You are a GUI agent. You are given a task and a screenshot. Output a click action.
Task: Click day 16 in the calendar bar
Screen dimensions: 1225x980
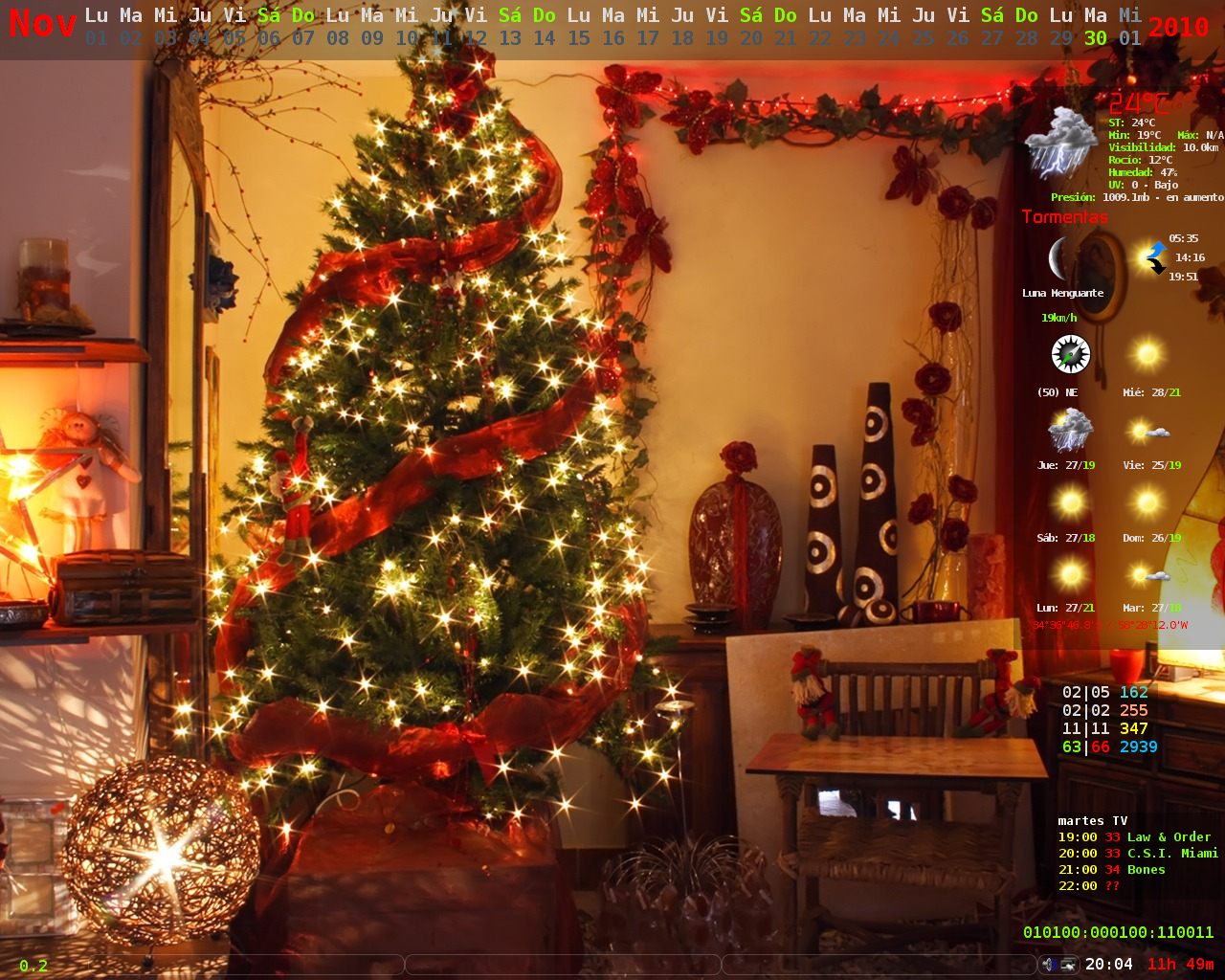pyautogui.click(x=613, y=38)
